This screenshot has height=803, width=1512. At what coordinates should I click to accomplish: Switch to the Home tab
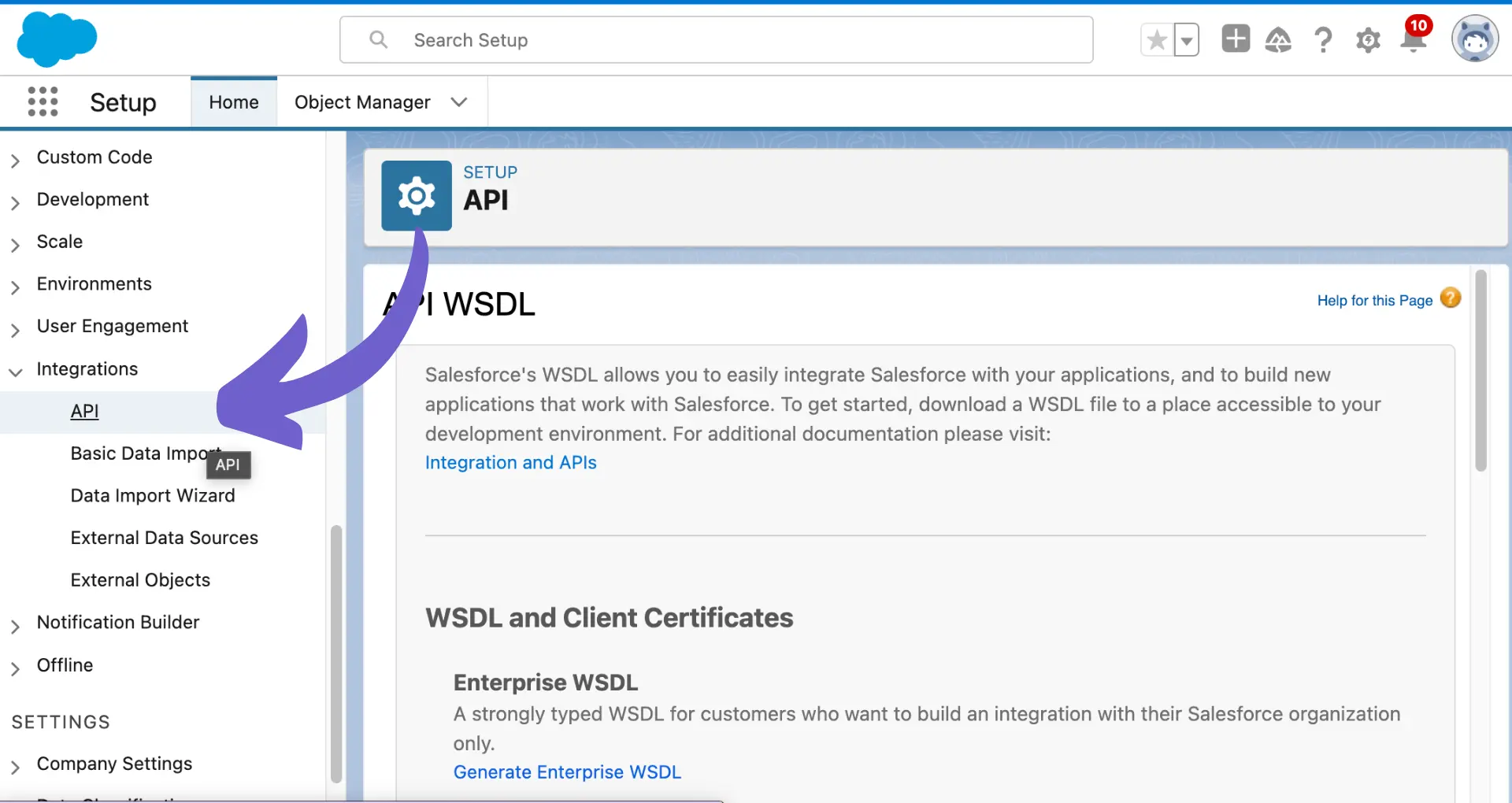coord(234,102)
